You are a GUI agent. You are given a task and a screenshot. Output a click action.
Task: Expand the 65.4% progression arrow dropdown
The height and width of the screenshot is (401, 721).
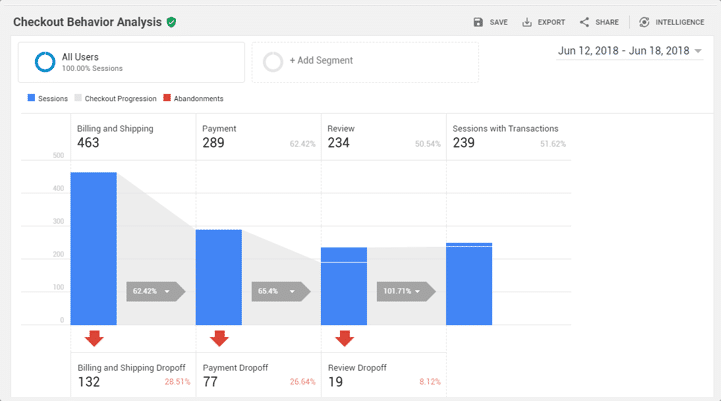292,292
